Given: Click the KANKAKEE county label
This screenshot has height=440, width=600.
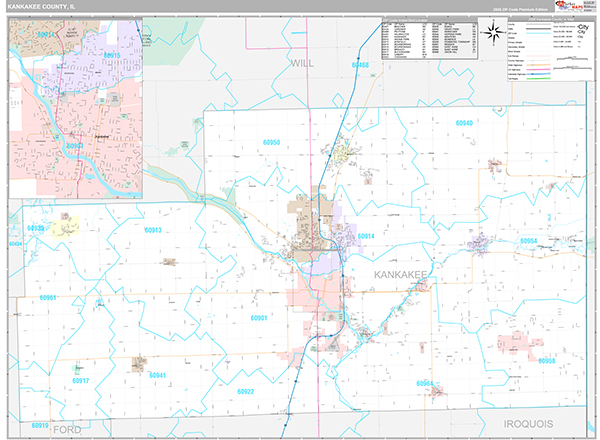Looking at the screenshot, I should coord(400,275).
